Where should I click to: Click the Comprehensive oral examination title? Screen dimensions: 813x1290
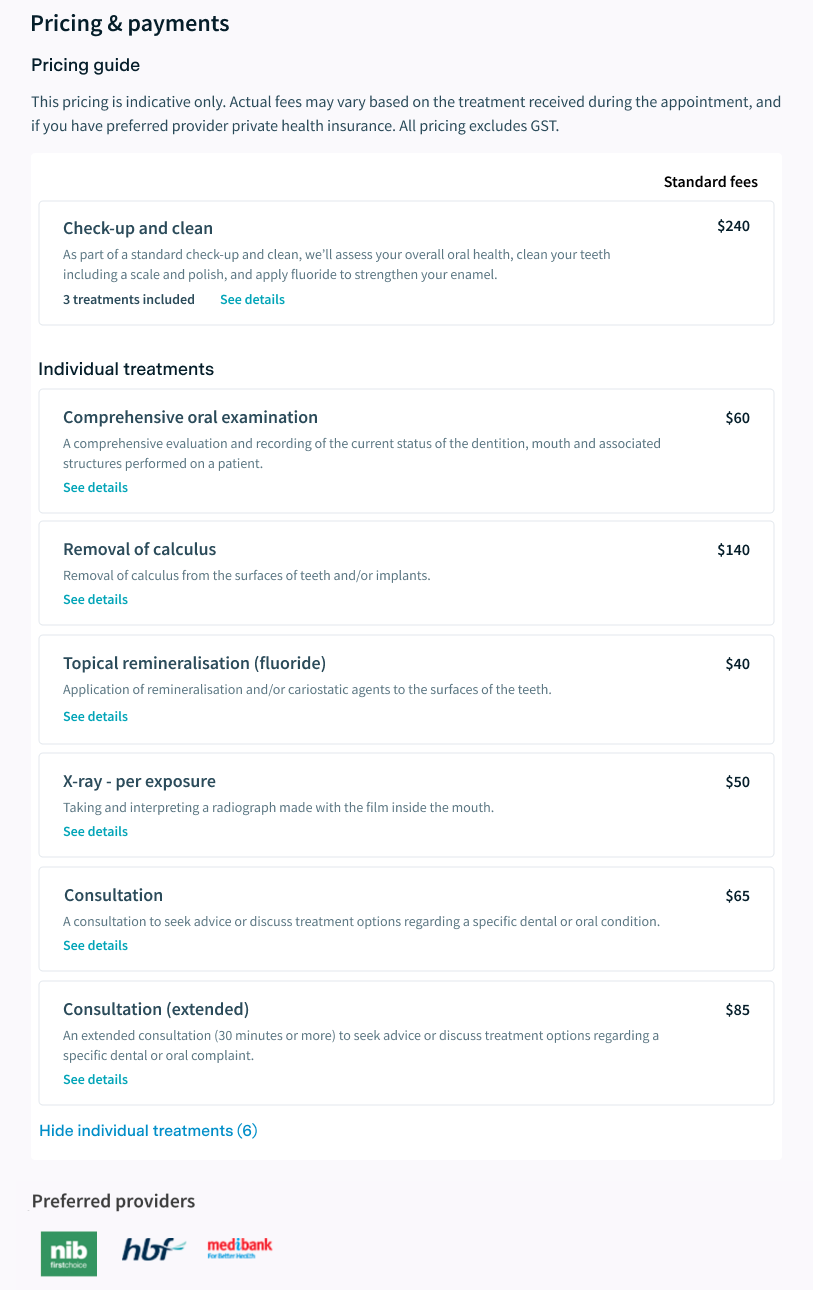pos(190,417)
